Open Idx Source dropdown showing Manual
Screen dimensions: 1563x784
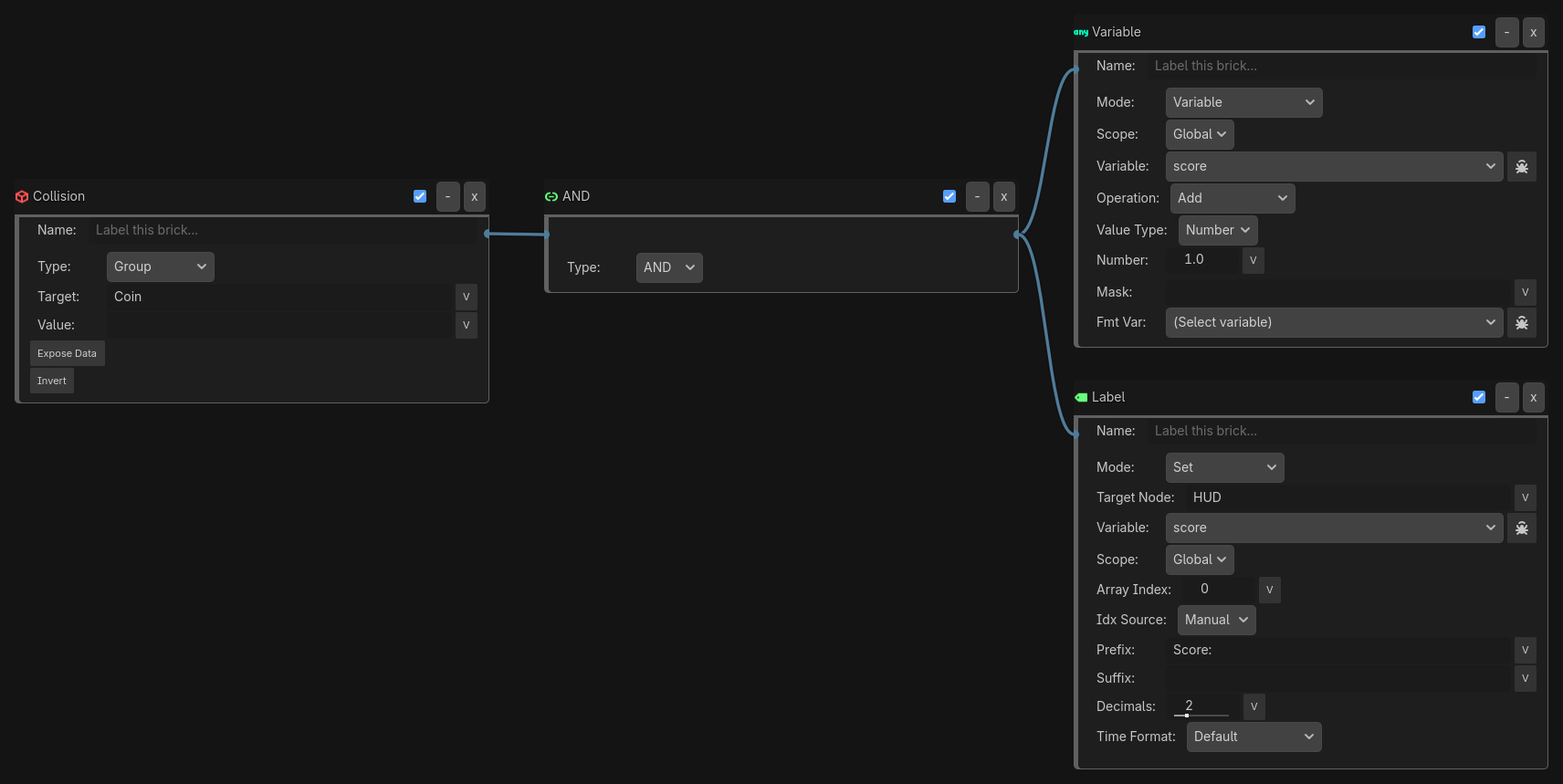[1216, 620]
